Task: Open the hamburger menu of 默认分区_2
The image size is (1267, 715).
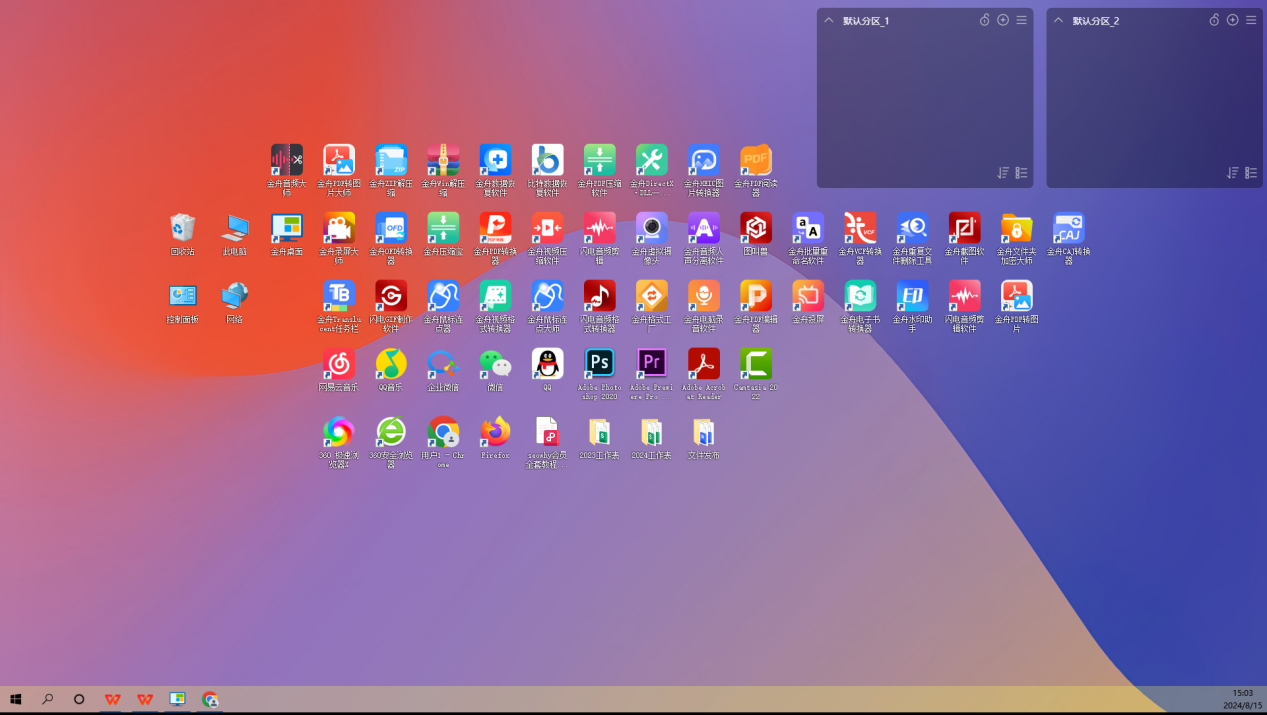Action: click(x=1251, y=20)
